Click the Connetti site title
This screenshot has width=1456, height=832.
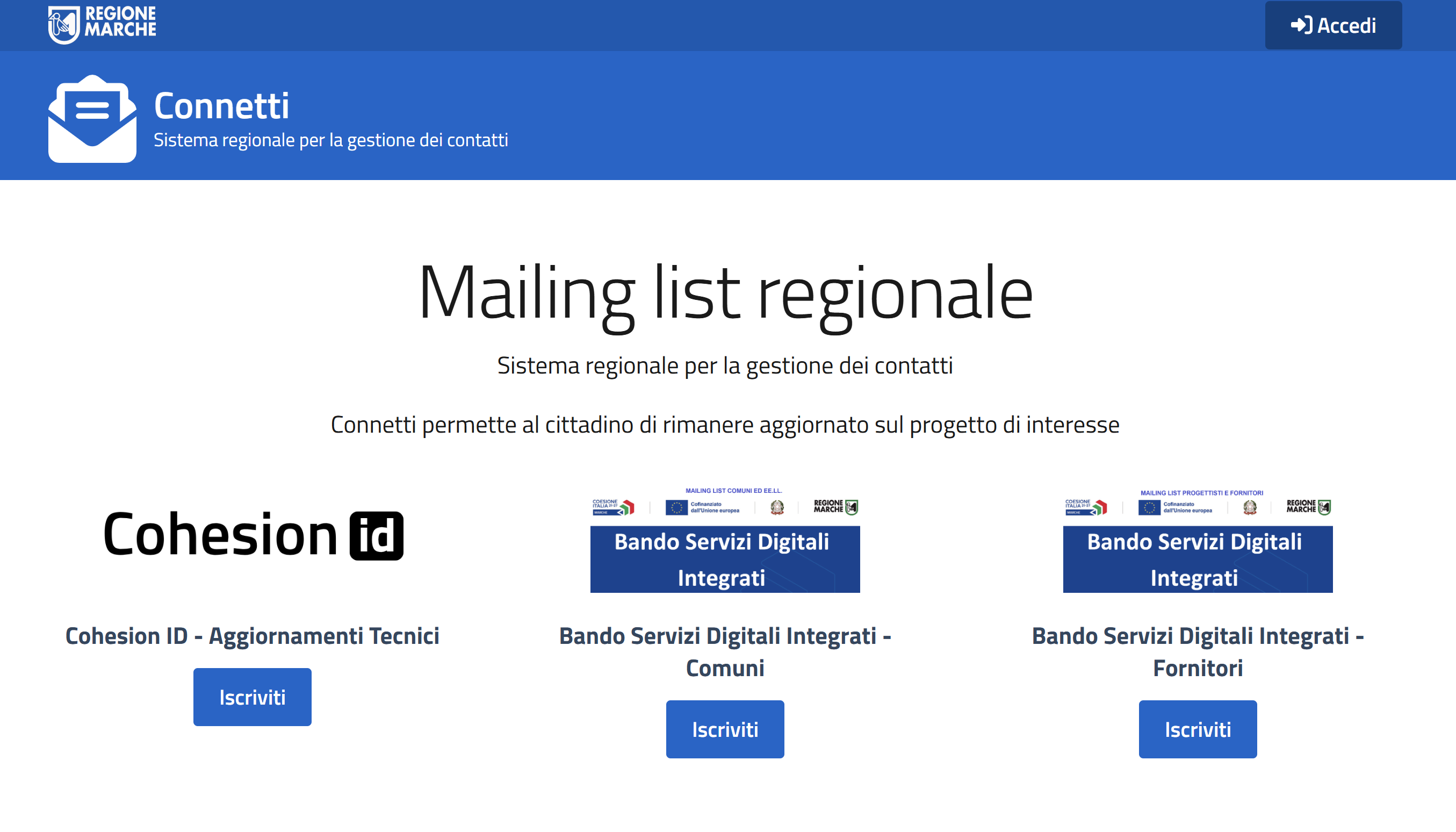[222, 106]
